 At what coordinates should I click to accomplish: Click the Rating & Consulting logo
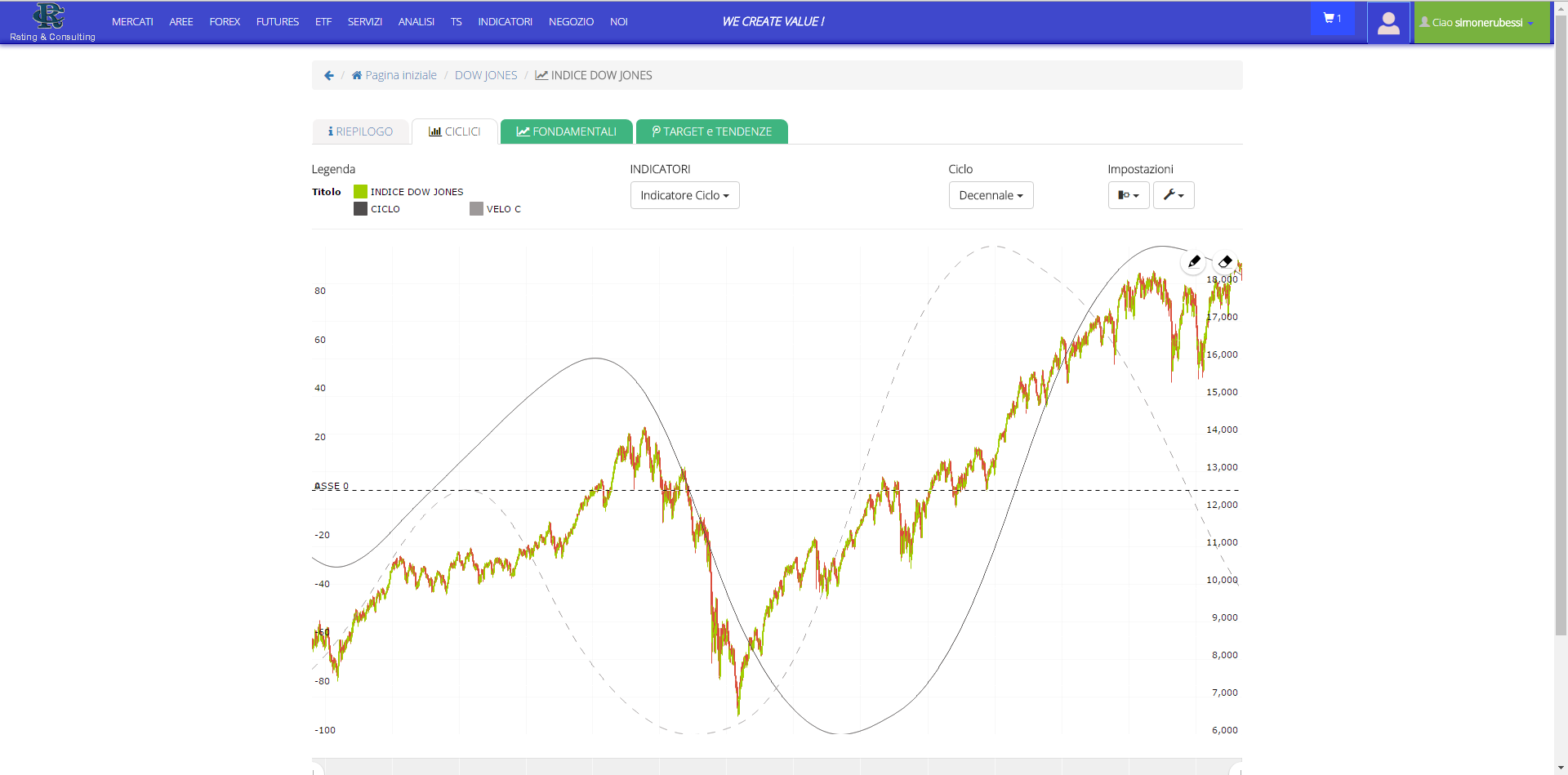51,22
